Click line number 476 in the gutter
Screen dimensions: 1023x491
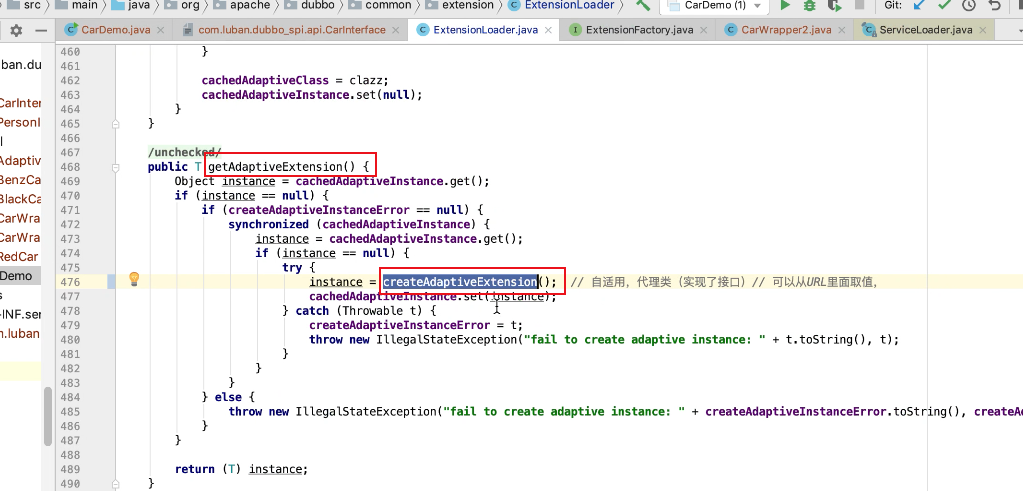(x=69, y=282)
